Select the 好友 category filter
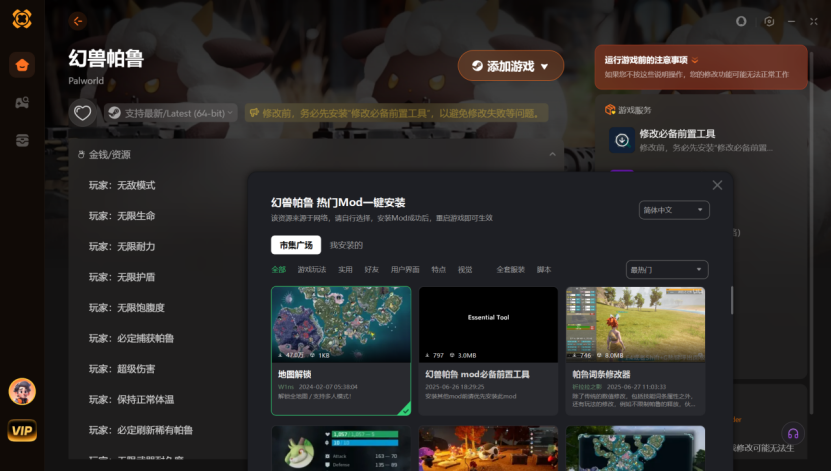 [372, 270]
